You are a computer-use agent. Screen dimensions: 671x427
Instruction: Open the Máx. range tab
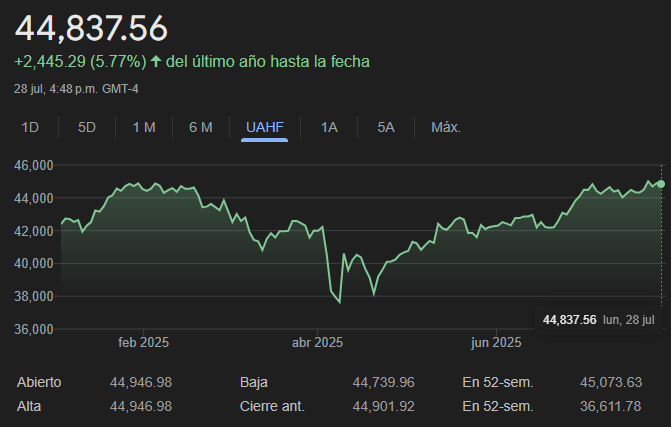(x=446, y=127)
